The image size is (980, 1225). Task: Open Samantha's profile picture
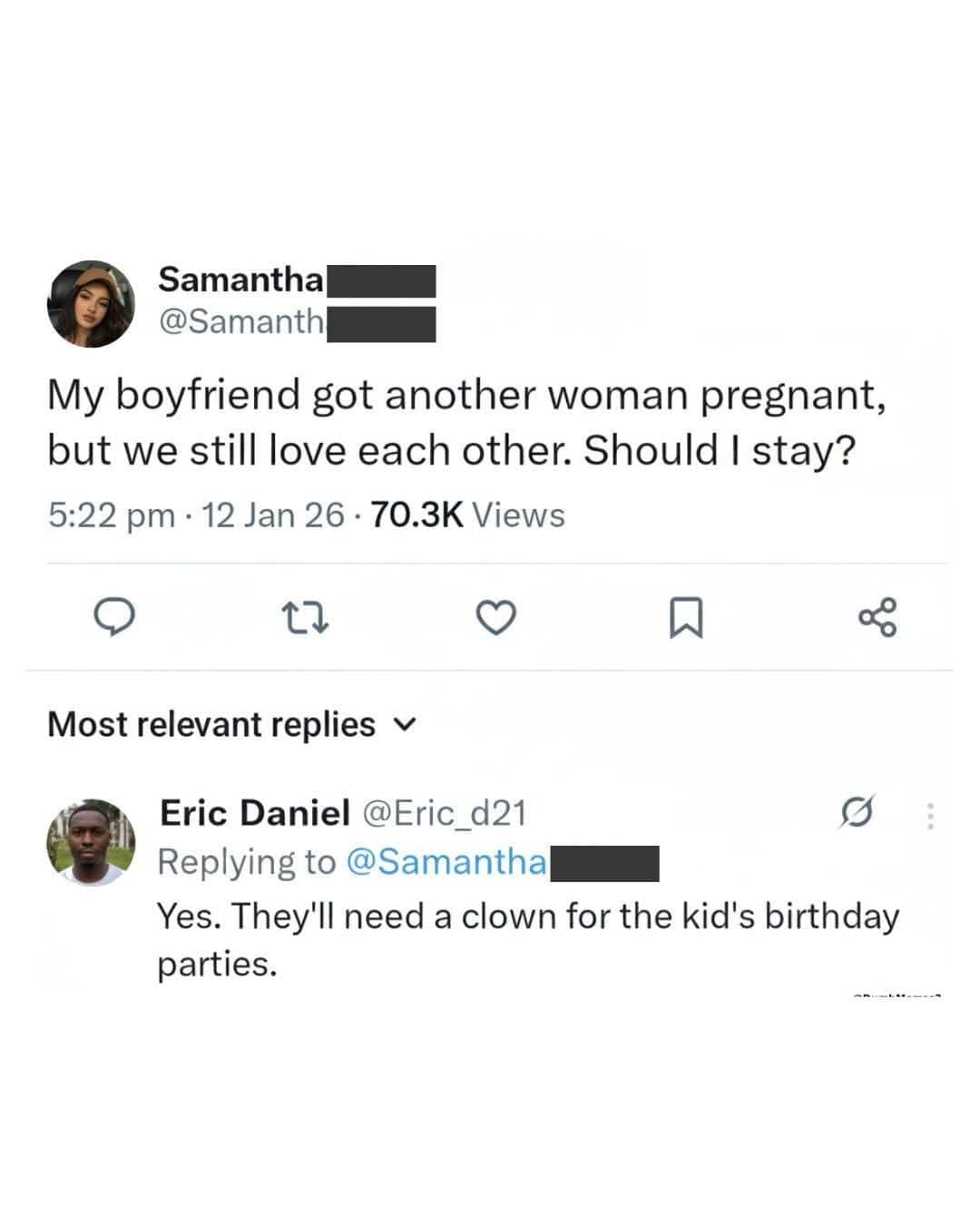(91, 304)
